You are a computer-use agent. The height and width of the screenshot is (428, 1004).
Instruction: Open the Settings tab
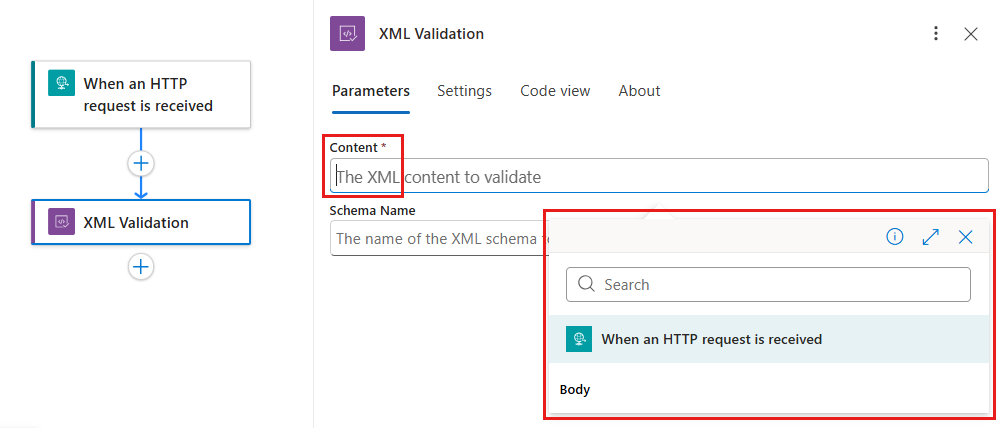(464, 91)
